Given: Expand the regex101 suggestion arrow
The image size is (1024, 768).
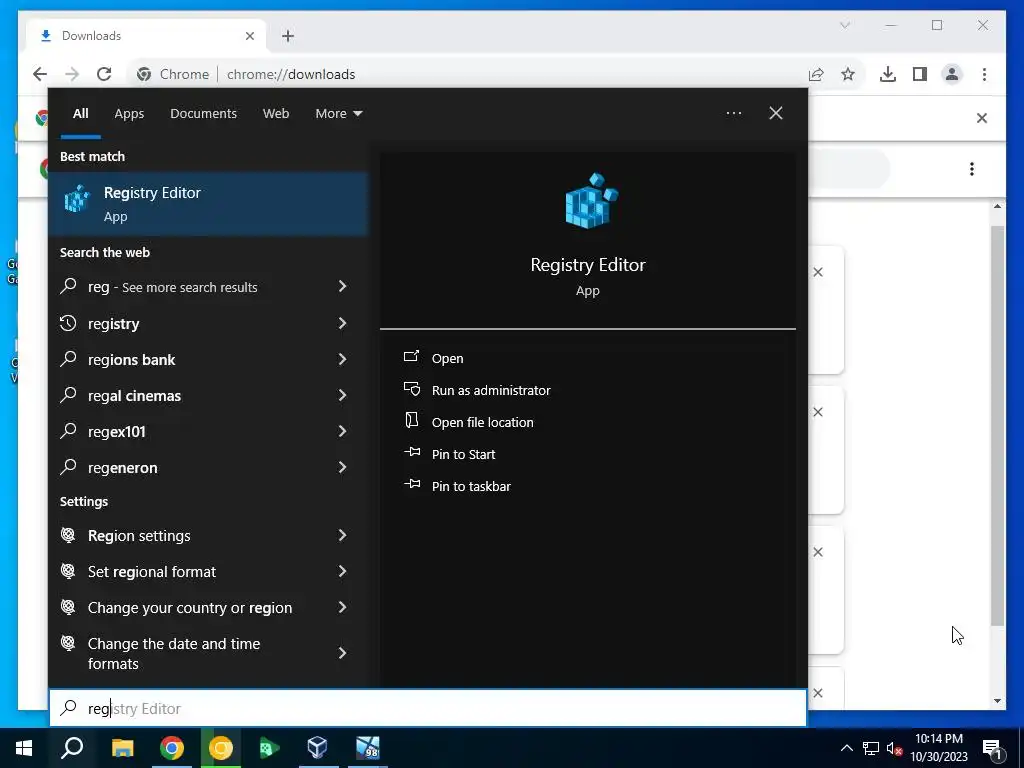Looking at the screenshot, I should (x=342, y=430).
